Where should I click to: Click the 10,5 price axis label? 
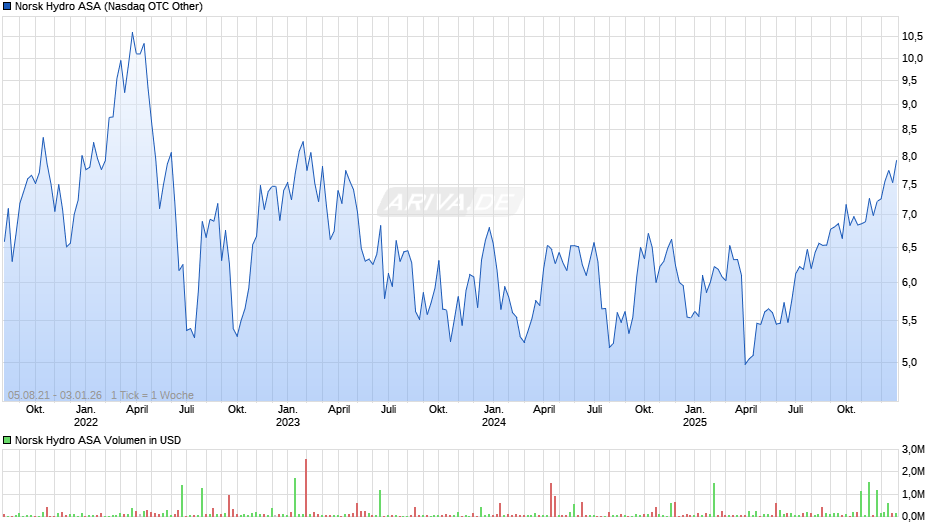coord(912,37)
